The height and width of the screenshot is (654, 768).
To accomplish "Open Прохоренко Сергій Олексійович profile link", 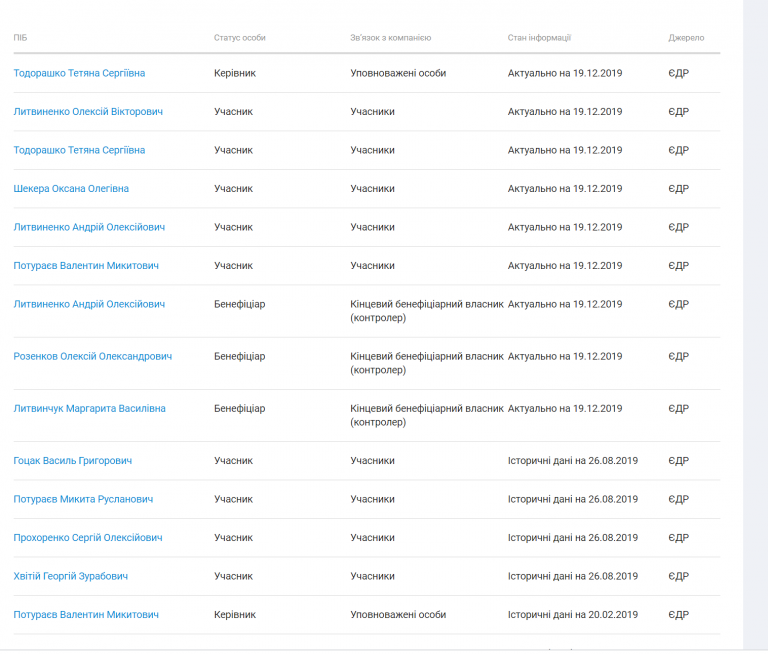I will pyautogui.click(x=88, y=538).
